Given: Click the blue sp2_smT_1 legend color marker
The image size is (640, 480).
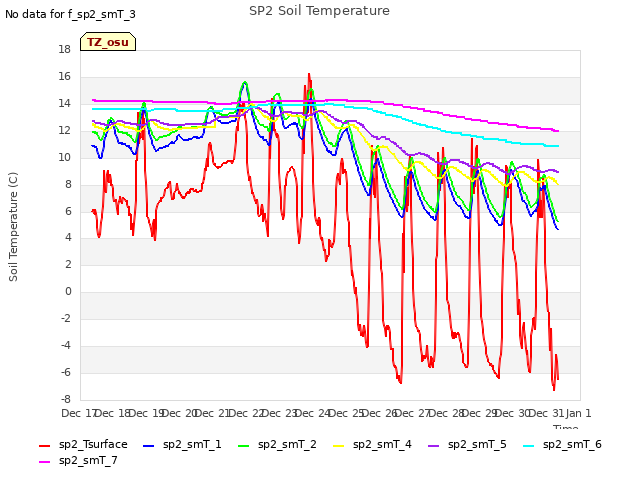Looking at the screenshot, I should pyautogui.click(x=149, y=445).
